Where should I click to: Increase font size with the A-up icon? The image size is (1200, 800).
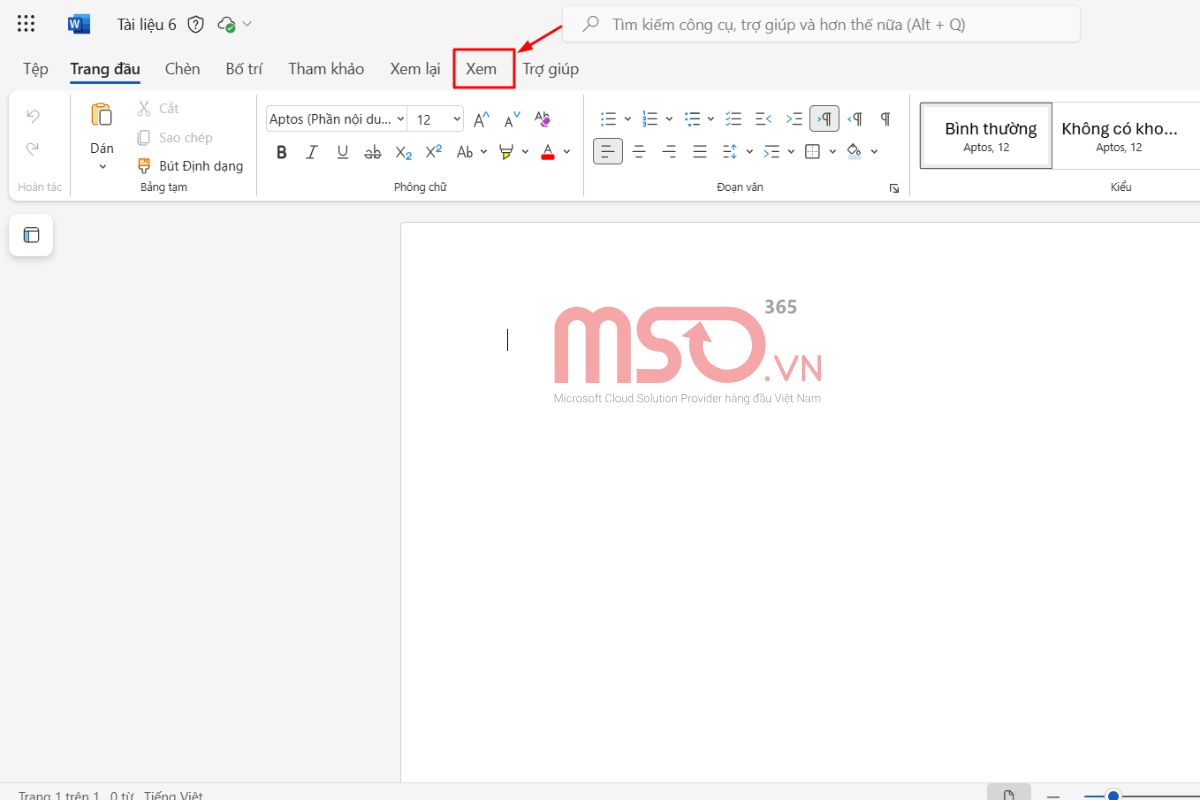[x=481, y=119]
